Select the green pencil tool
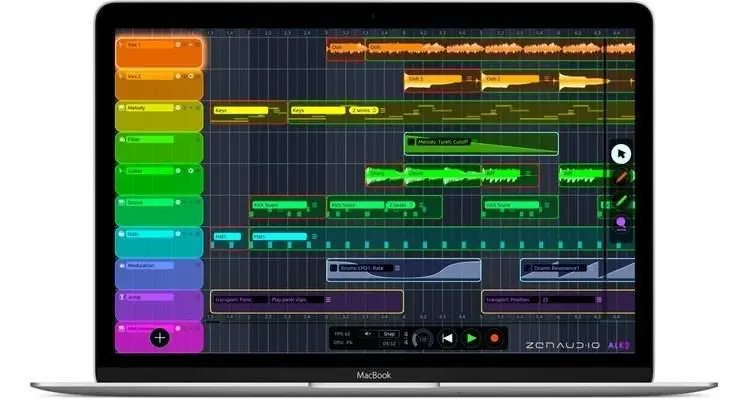Image resolution: width=750 pixels, height=399 pixels. pos(621,200)
